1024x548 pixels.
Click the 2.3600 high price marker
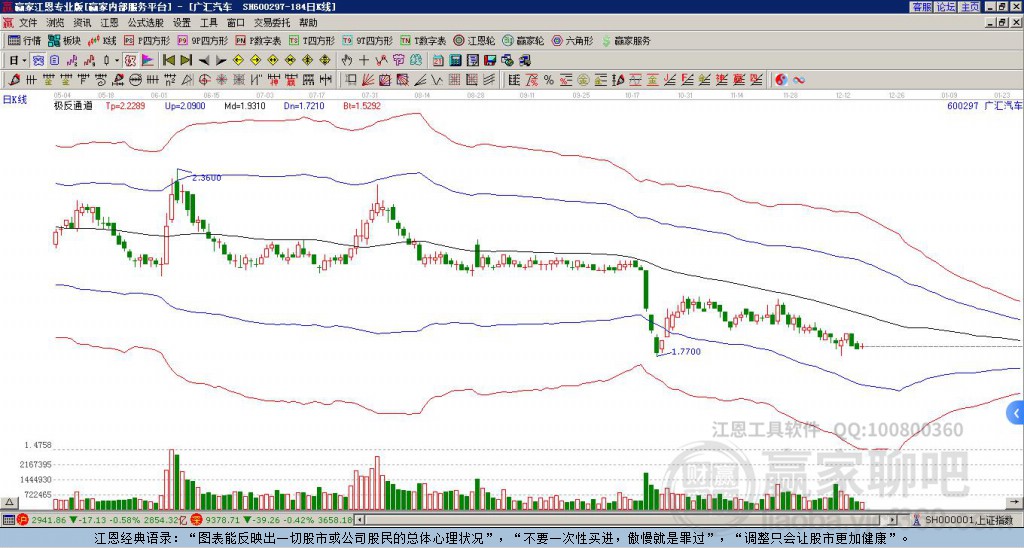[207, 178]
